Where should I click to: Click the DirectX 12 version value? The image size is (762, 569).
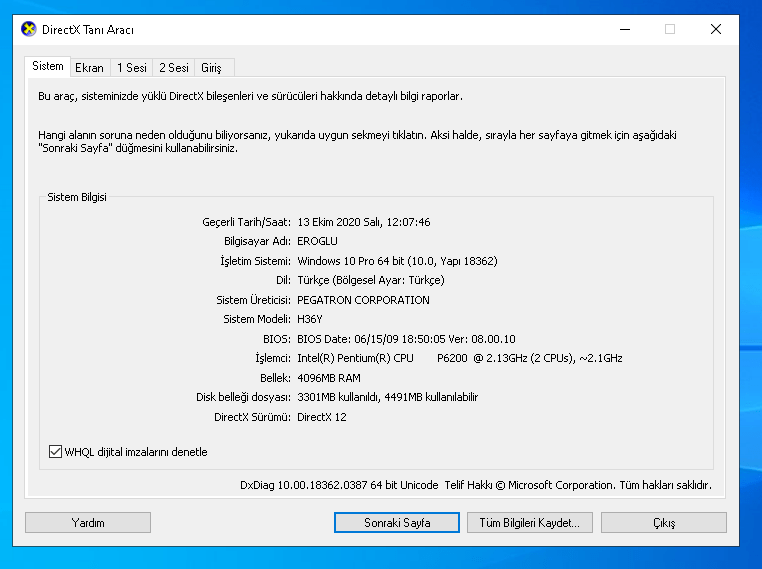pos(322,417)
